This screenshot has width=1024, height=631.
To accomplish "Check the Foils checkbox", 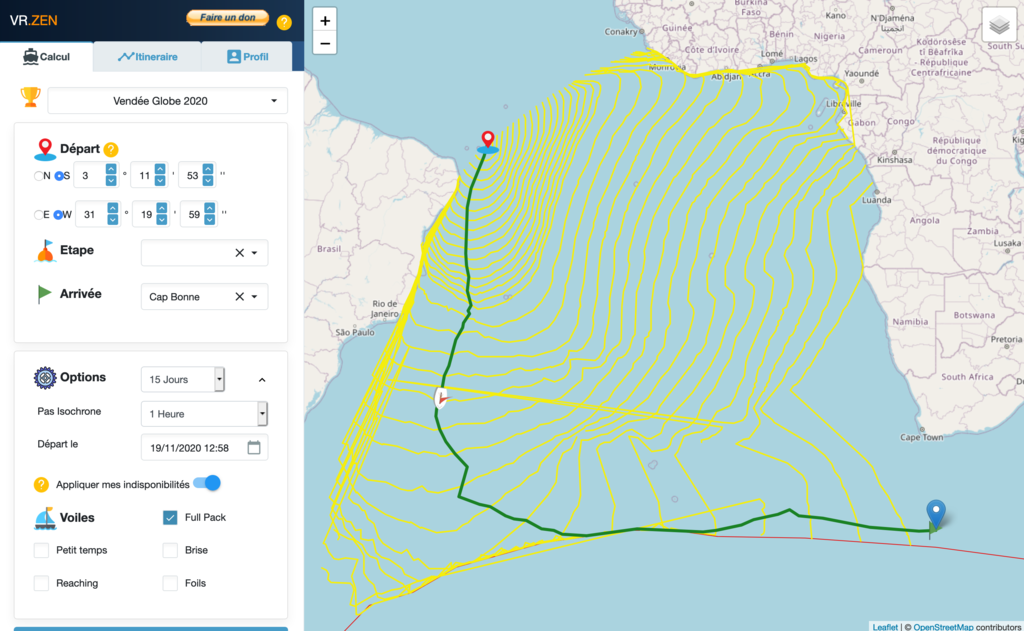I will [x=170, y=583].
